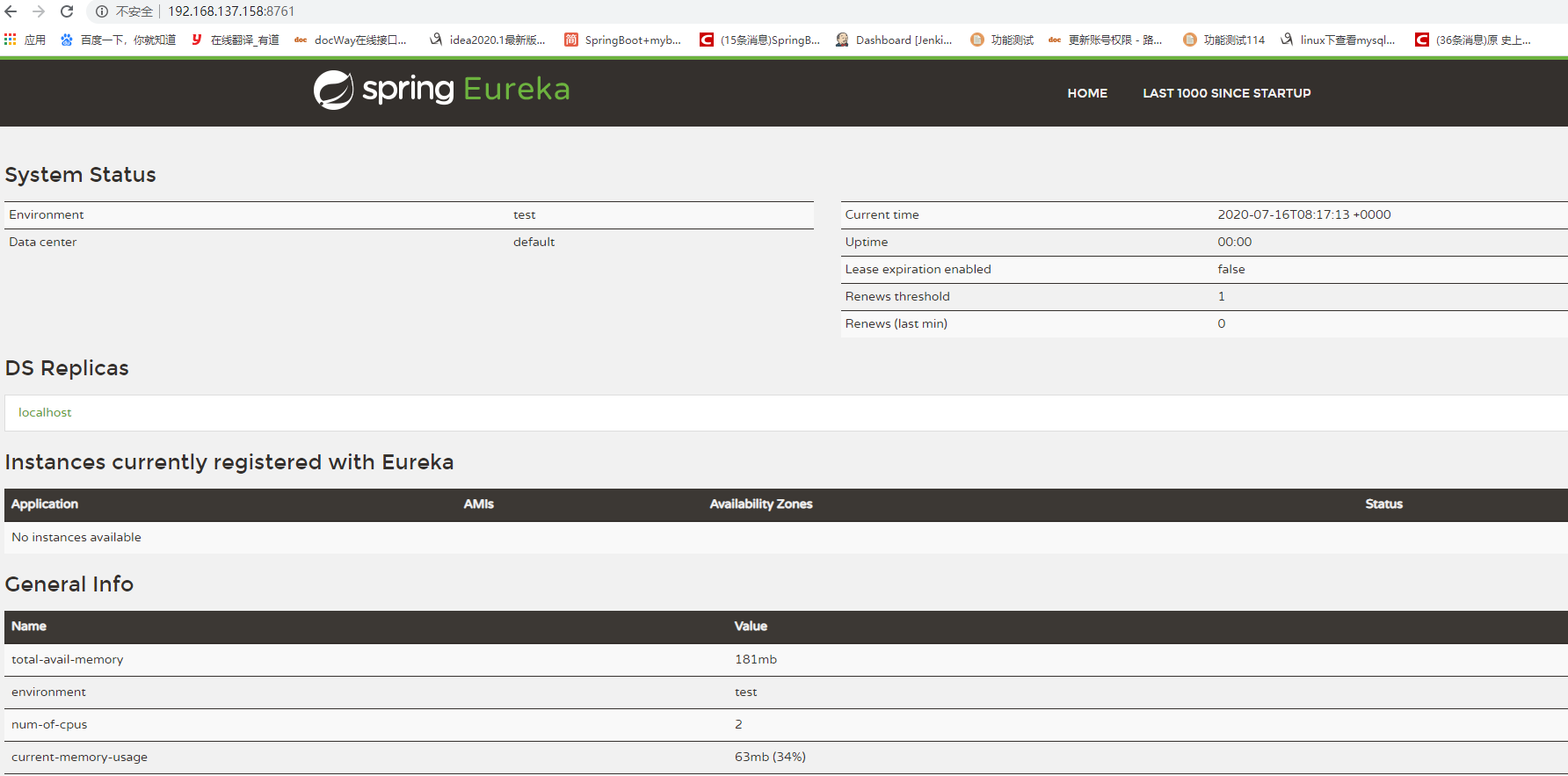Image resolution: width=1568 pixels, height=776 pixels.
Task: Click the General Info Value column header
Action: coord(751,626)
